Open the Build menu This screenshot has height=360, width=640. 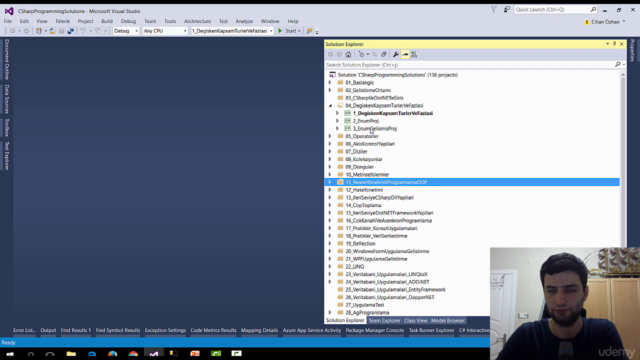[x=107, y=21]
